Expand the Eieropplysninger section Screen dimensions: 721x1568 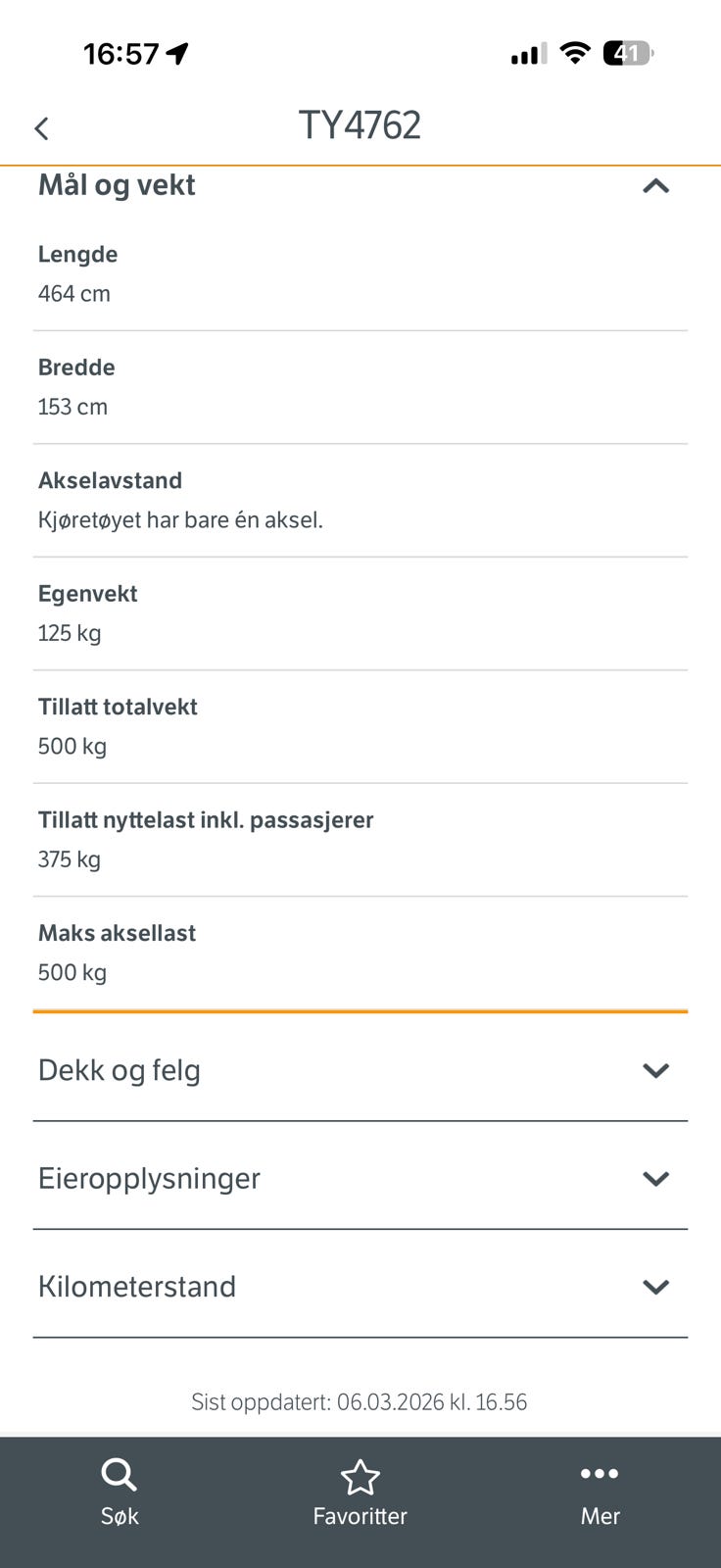(360, 1178)
